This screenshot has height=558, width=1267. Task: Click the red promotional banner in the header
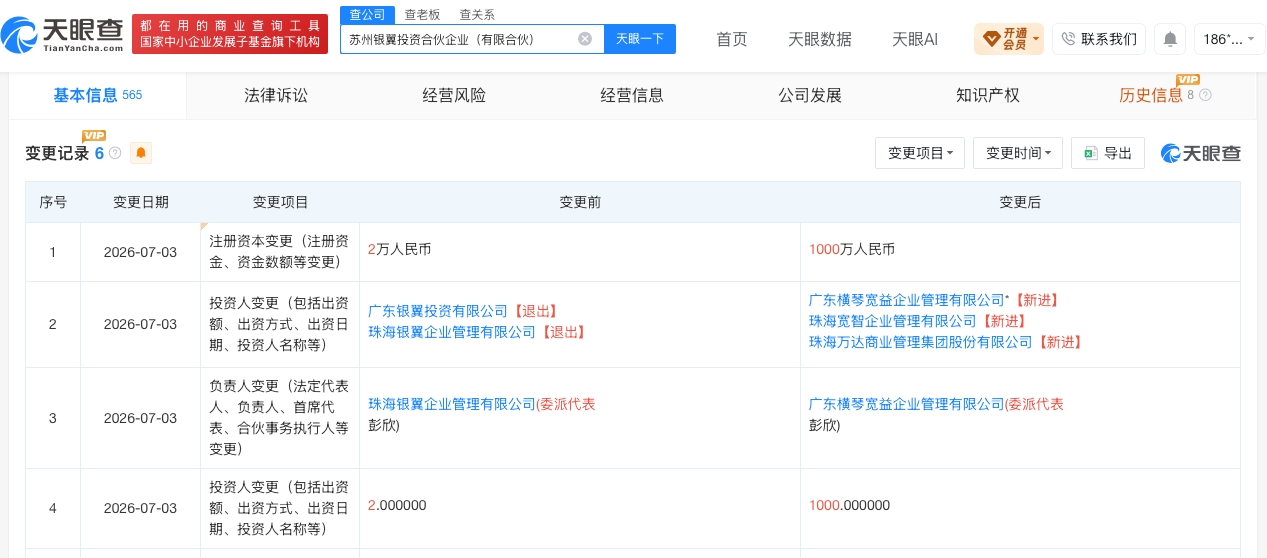click(230, 34)
